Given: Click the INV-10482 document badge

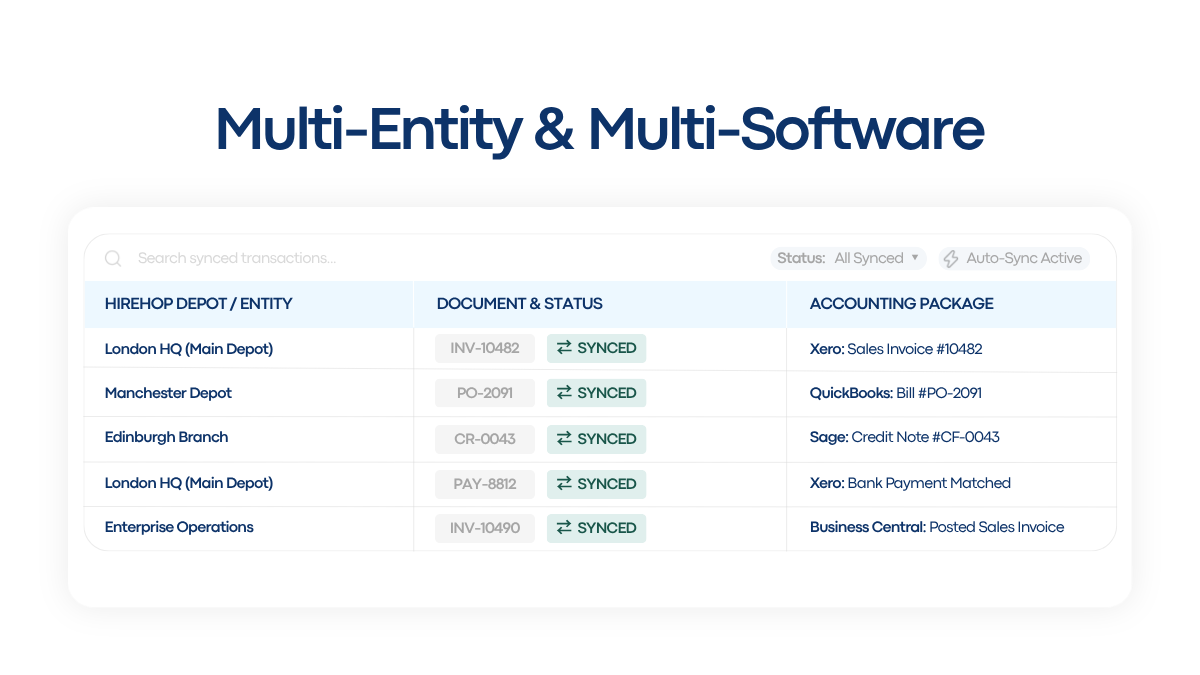Looking at the screenshot, I should pyautogui.click(x=485, y=348).
